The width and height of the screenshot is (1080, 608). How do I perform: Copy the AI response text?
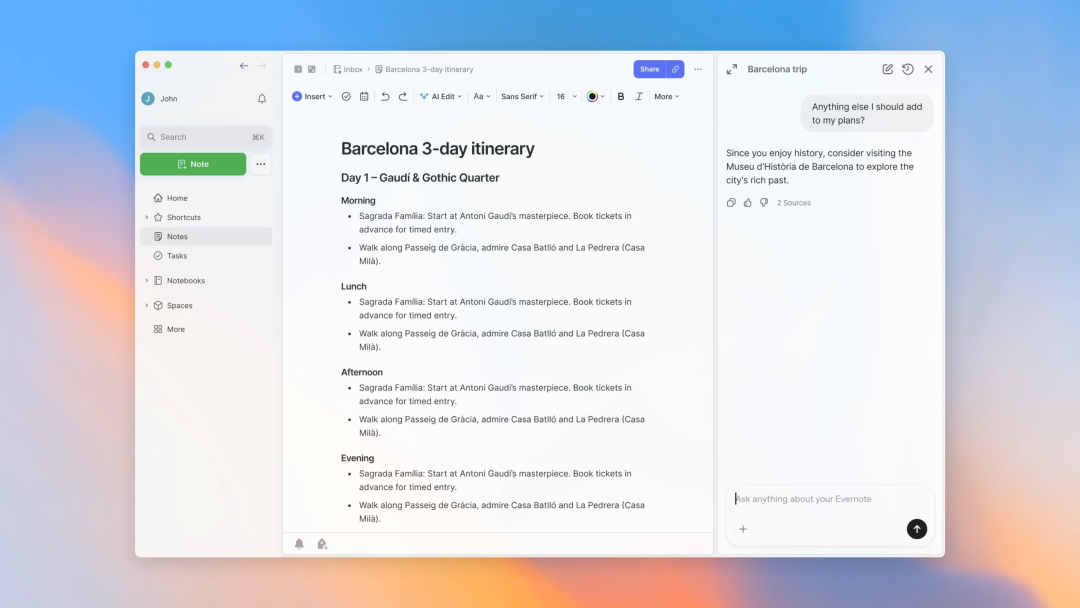point(731,203)
